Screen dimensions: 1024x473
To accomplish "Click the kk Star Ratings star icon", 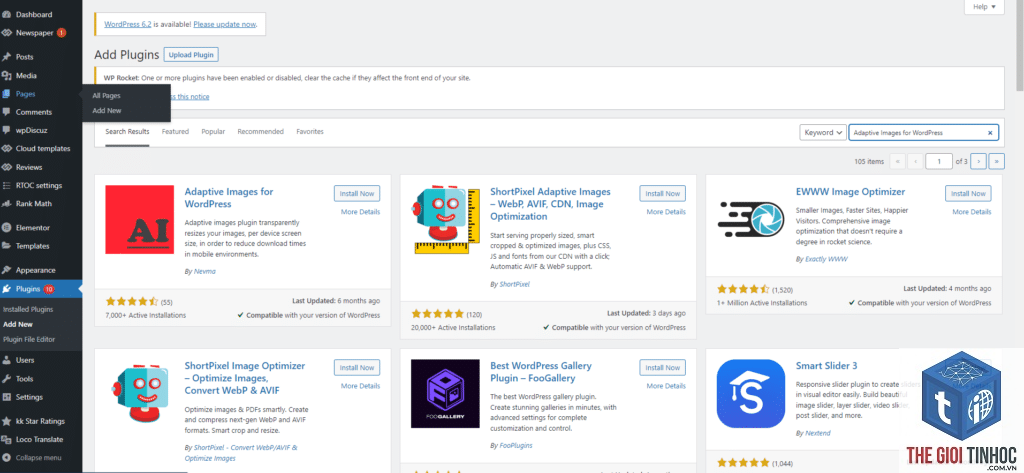I will 7,421.
